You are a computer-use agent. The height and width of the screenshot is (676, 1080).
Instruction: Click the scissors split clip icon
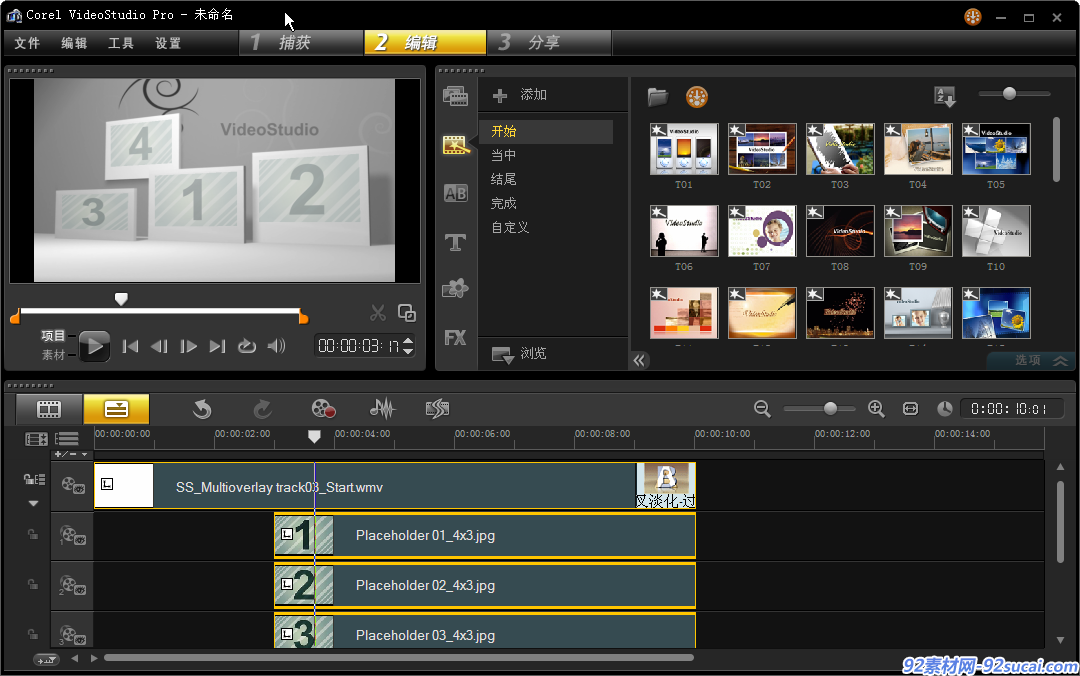click(377, 313)
